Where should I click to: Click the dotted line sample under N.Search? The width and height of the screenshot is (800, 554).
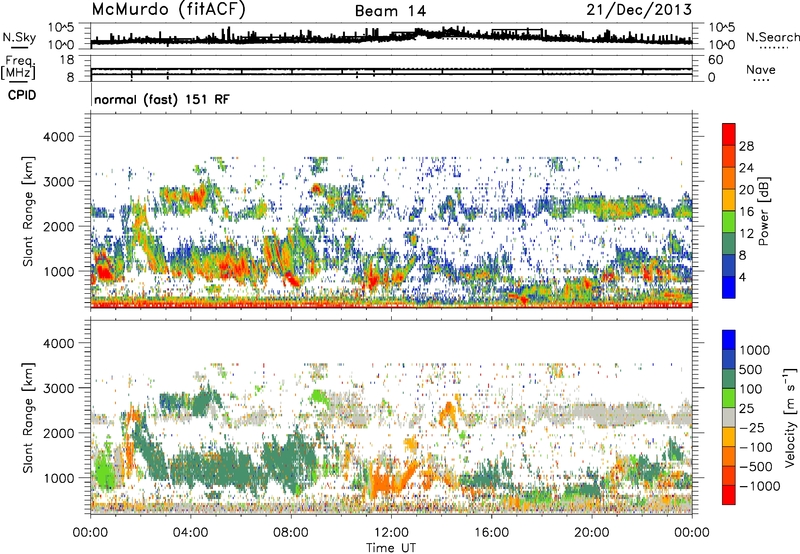click(774, 48)
